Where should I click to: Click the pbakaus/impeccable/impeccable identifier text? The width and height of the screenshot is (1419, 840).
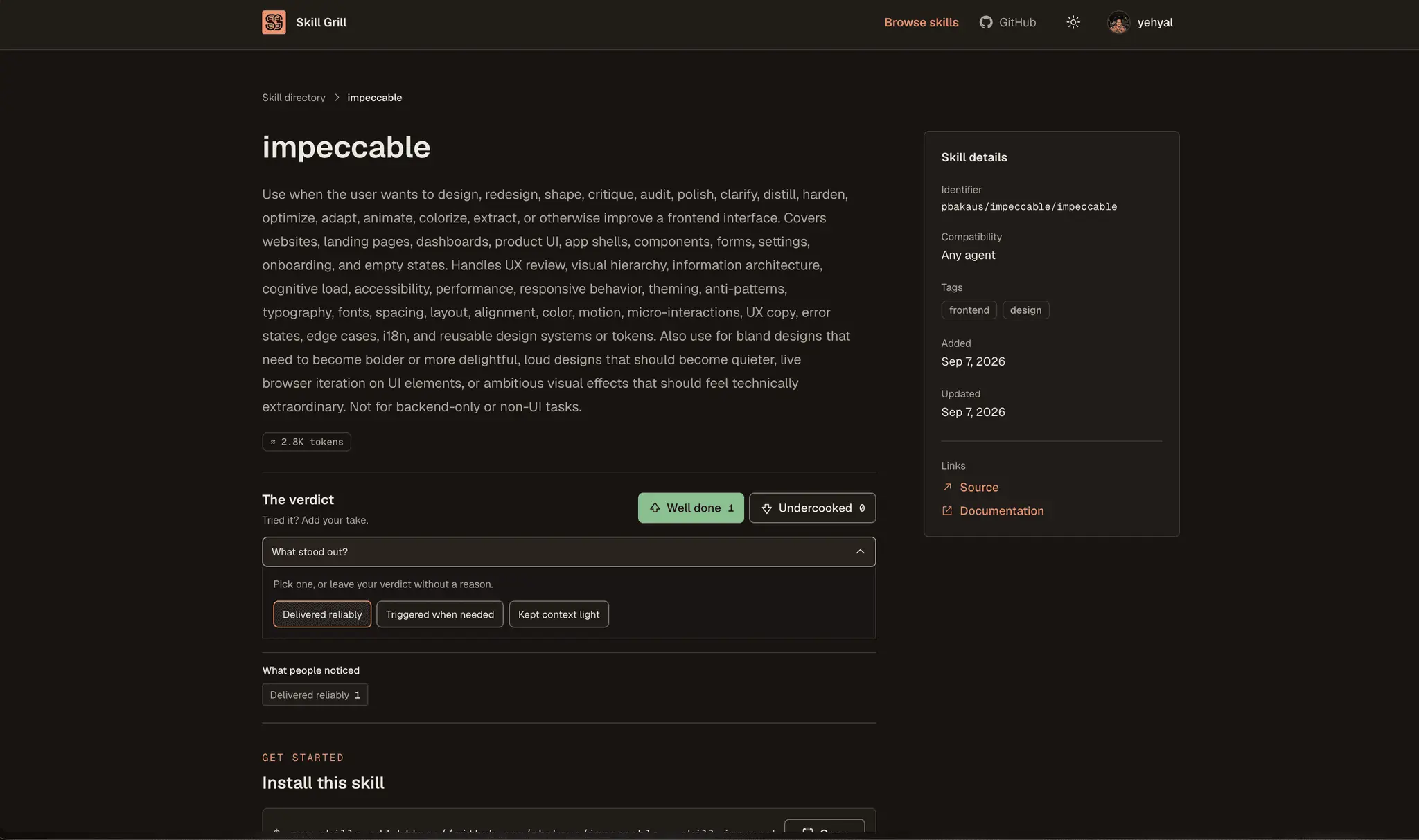[x=1029, y=206]
